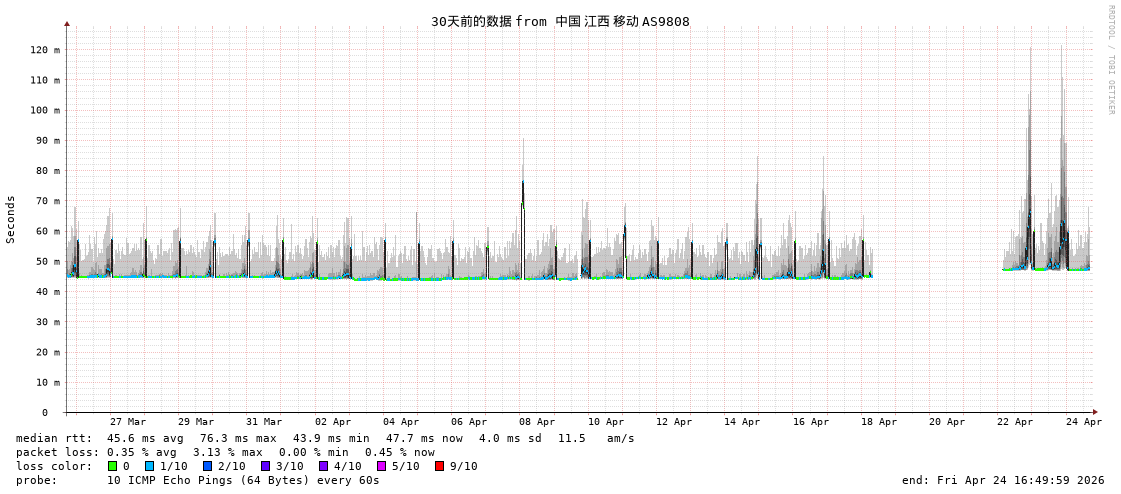Click the purple 3/10 loss swatch
Viewport: 1121px width, 494px height.
point(265,466)
